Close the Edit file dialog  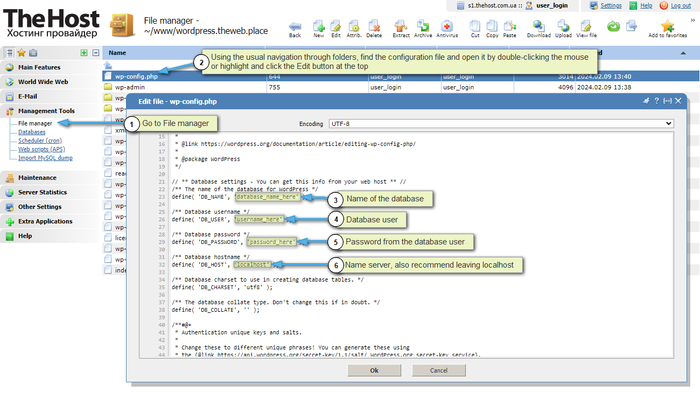[678, 101]
